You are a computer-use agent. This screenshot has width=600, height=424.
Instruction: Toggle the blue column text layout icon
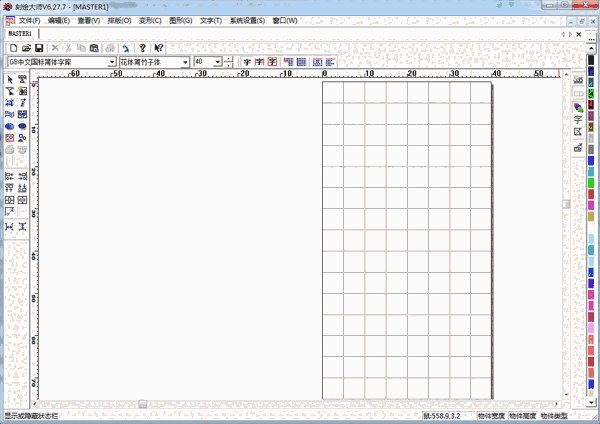[x=302, y=62]
